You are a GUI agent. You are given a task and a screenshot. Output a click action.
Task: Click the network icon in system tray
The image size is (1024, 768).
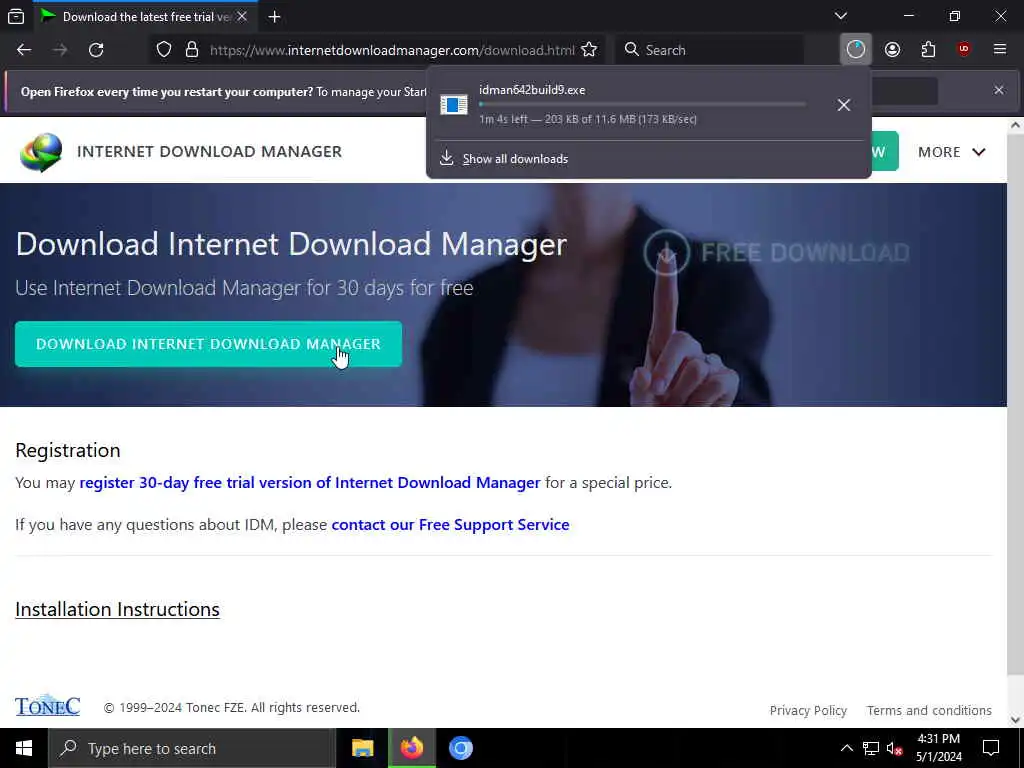click(871, 748)
